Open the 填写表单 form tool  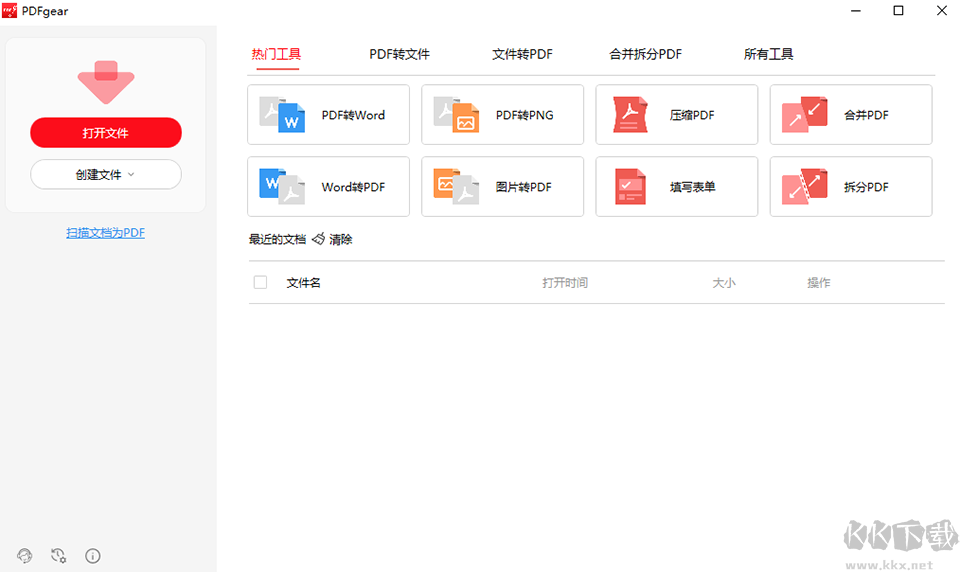pos(677,186)
